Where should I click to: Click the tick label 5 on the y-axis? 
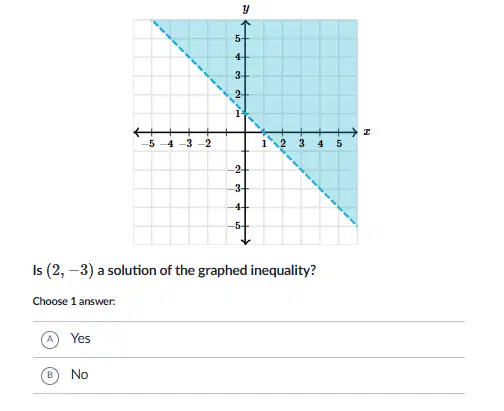pyautogui.click(x=237, y=39)
